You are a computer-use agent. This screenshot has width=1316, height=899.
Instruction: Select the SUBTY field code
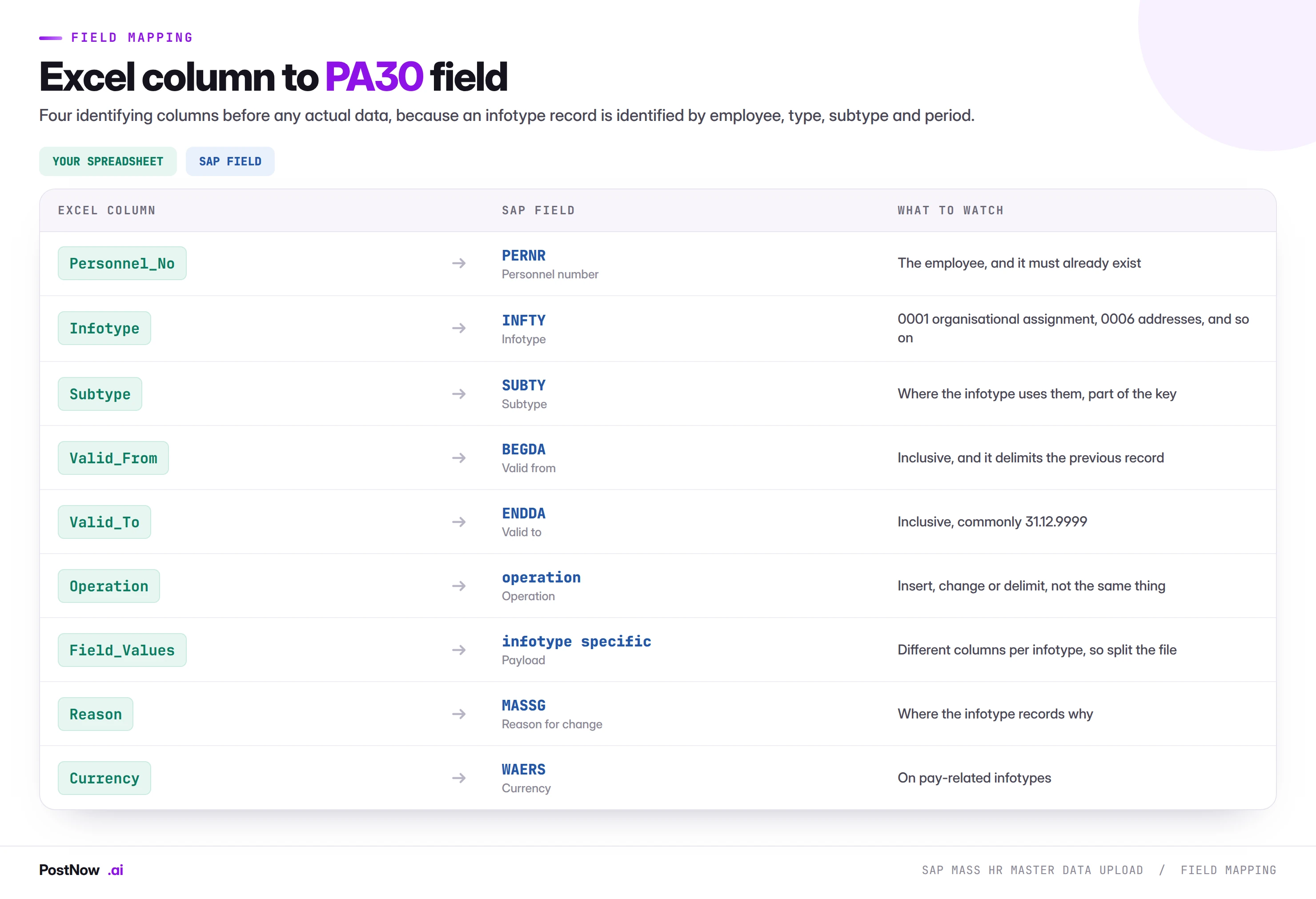click(524, 385)
